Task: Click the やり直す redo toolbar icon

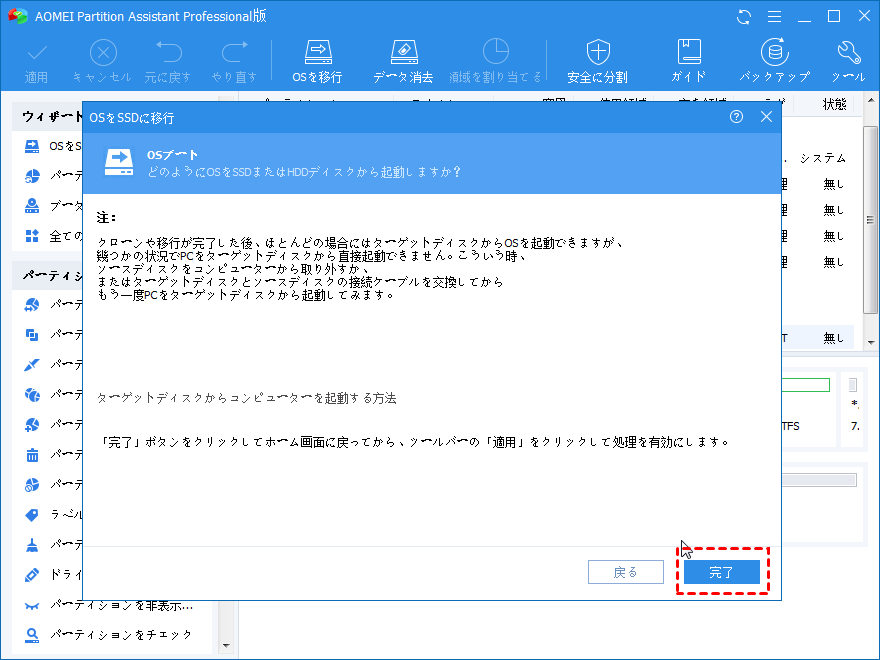Action: [x=234, y=62]
